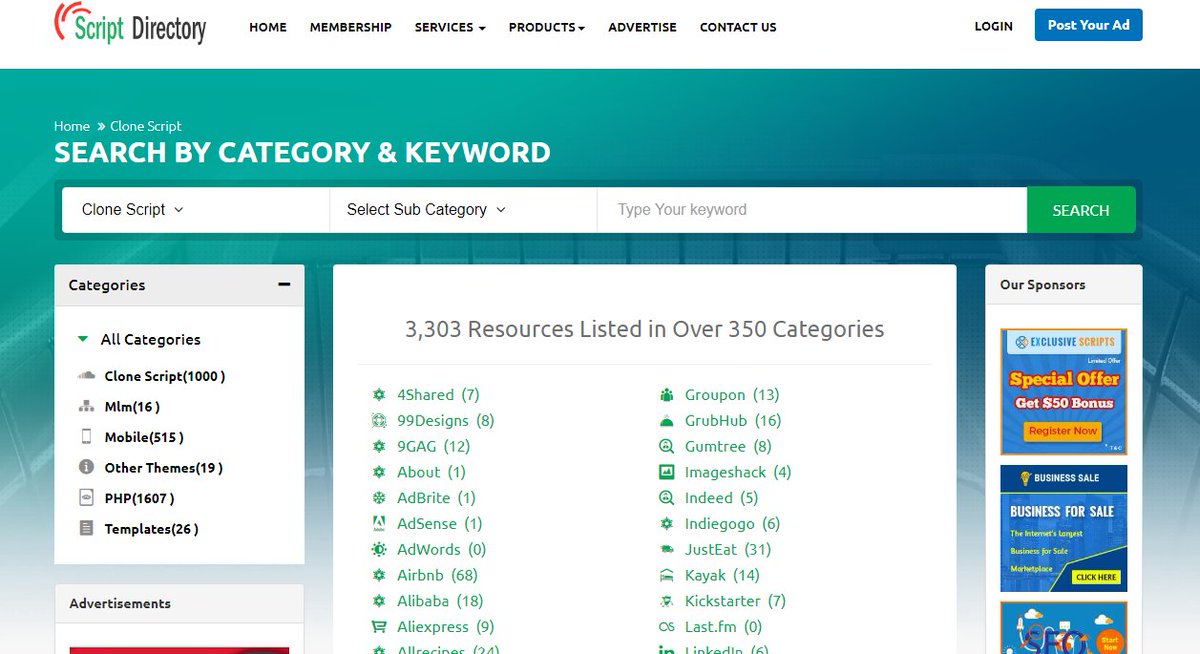Image resolution: width=1200 pixels, height=654 pixels.
Task: Collapse the Categories panel with minus
Action: pos(284,285)
